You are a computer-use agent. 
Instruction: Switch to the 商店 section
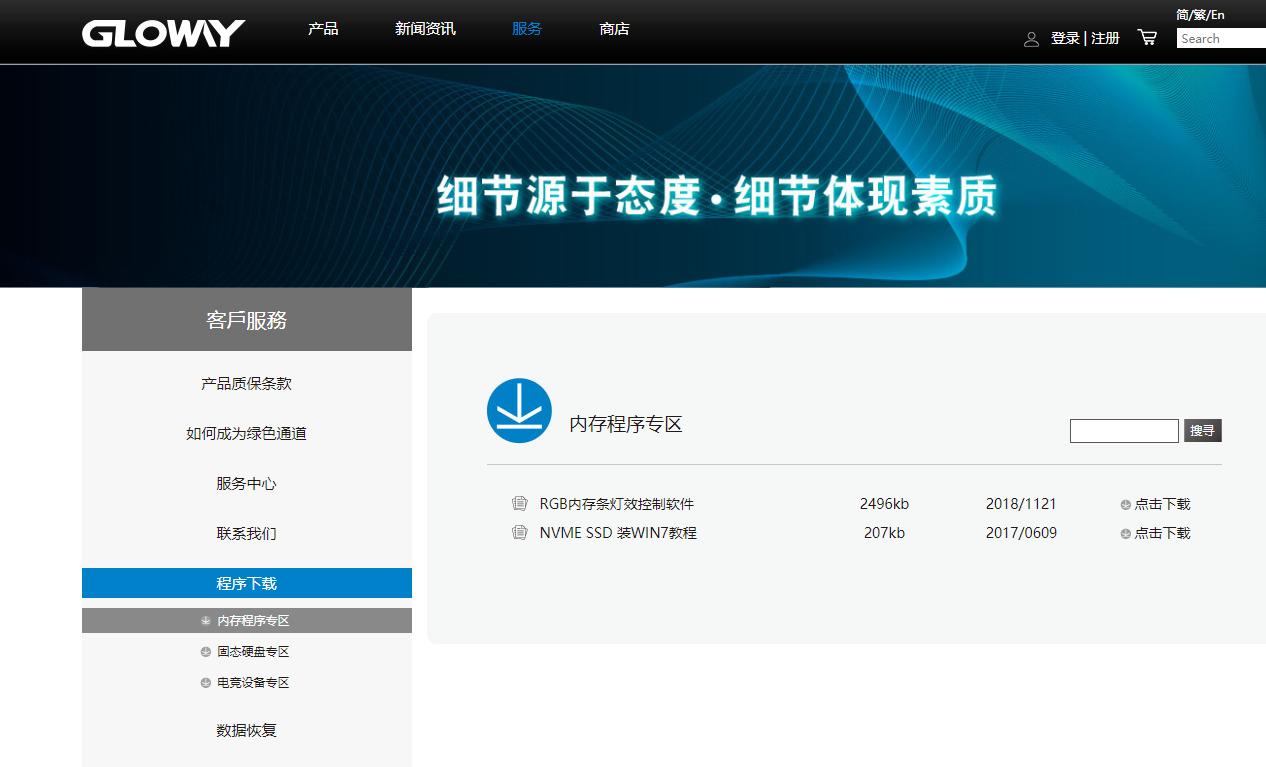[613, 29]
